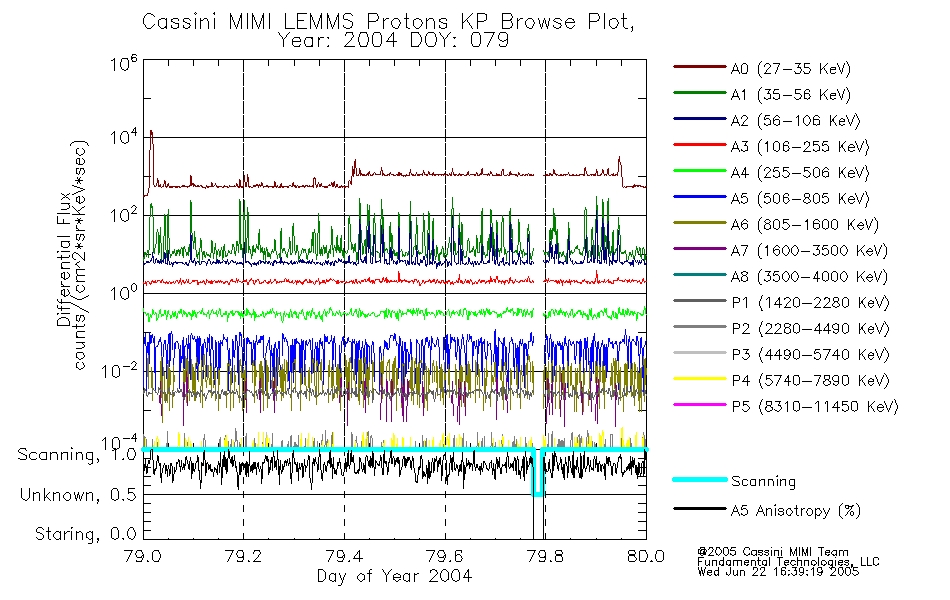Click the P4 (5740-7890 KeV) legend label

pos(810,381)
